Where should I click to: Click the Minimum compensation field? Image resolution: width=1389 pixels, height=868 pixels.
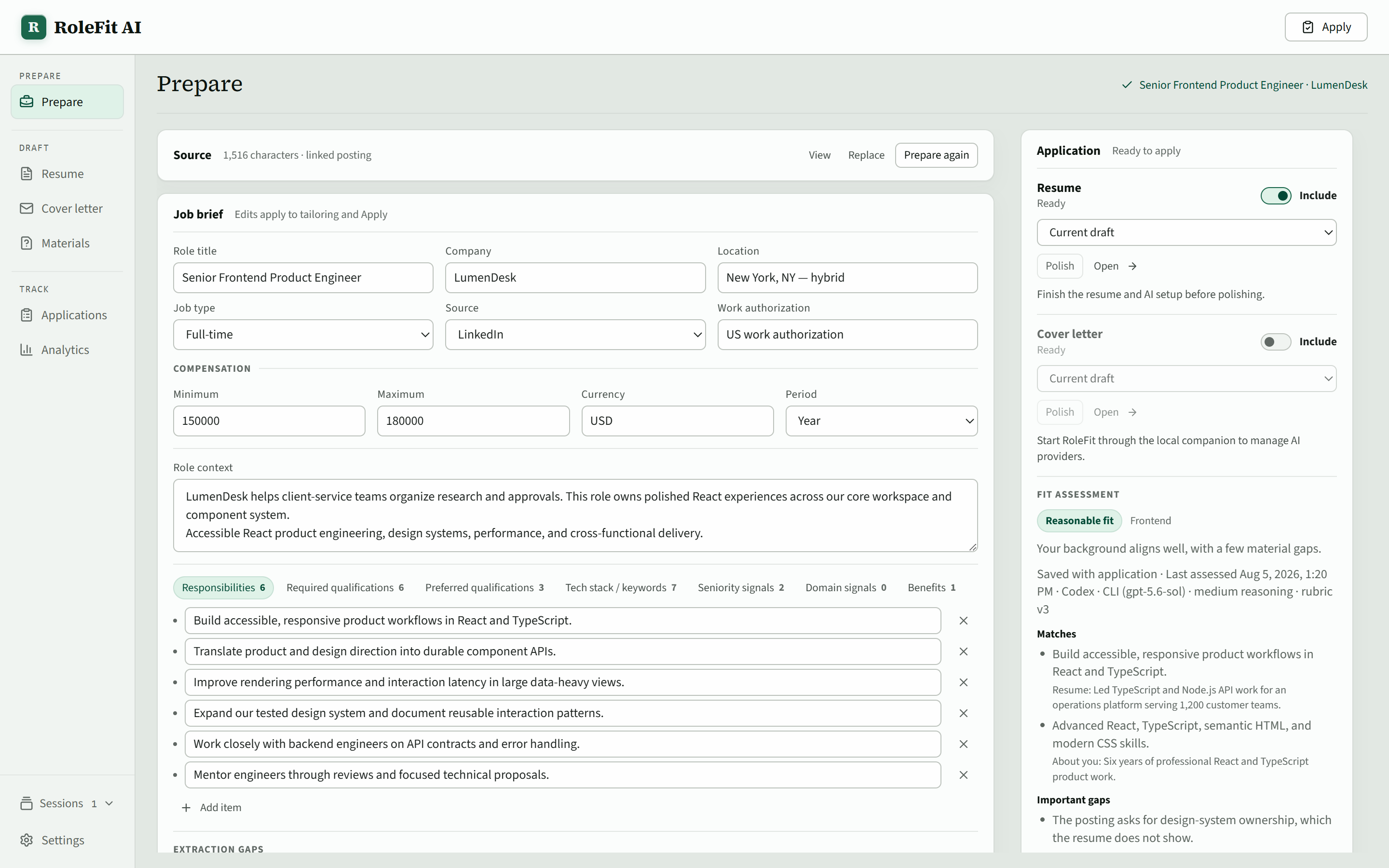(269, 421)
